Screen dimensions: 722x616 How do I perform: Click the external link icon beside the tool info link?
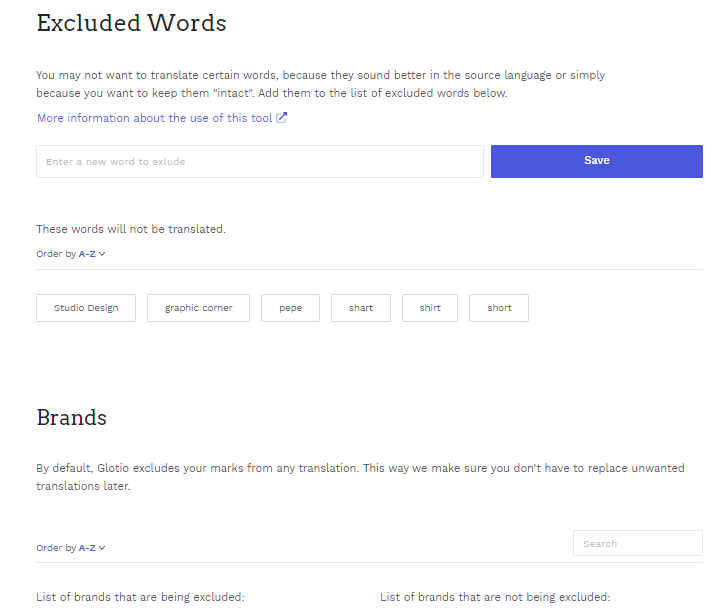pos(281,118)
